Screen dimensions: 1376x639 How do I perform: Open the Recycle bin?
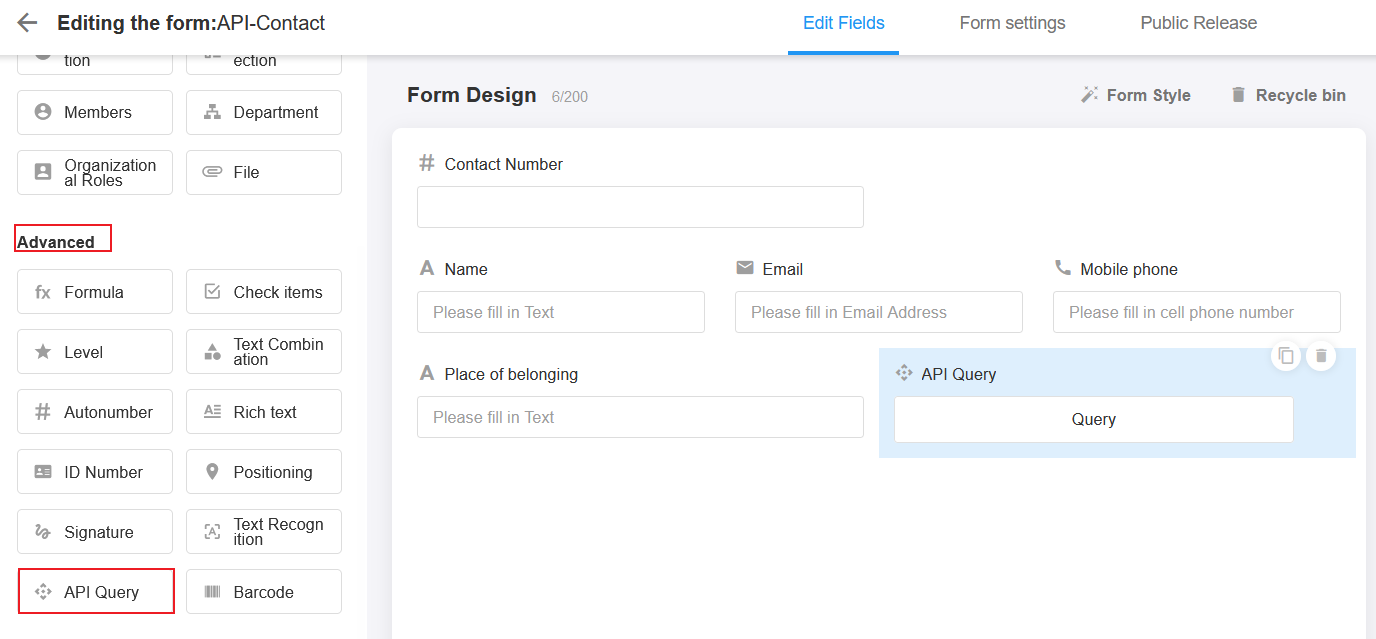[1287, 95]
